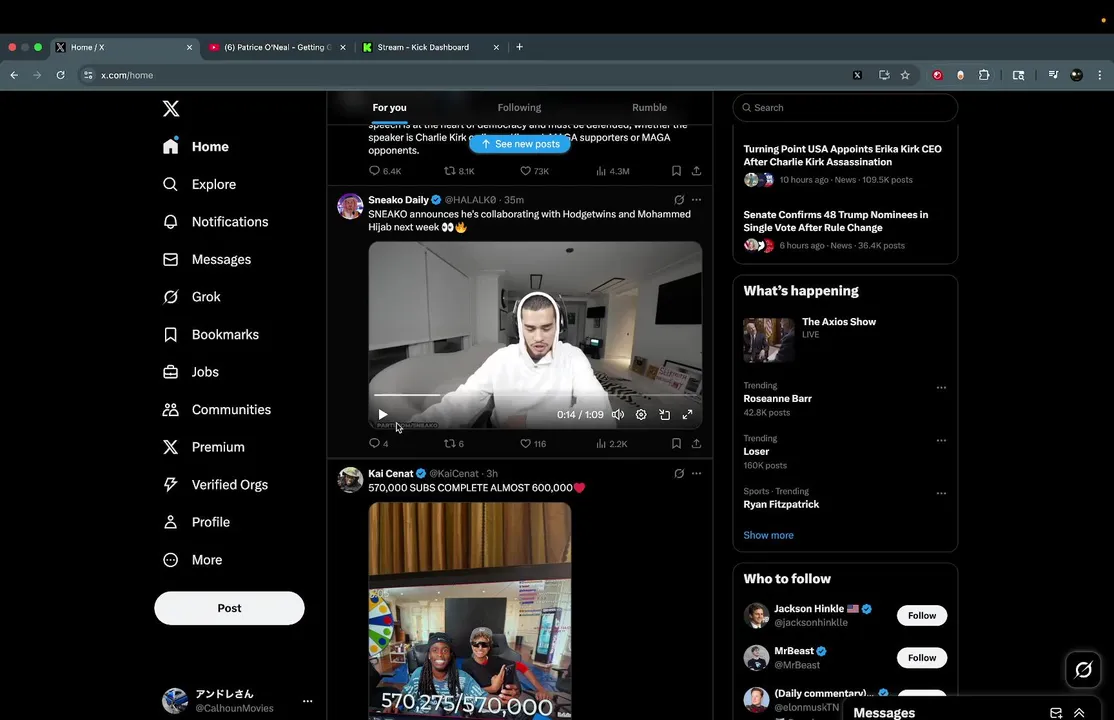Like the Sneako Daily post
This screenshot has height=720, width=1114.
click(x=533, y=444)
